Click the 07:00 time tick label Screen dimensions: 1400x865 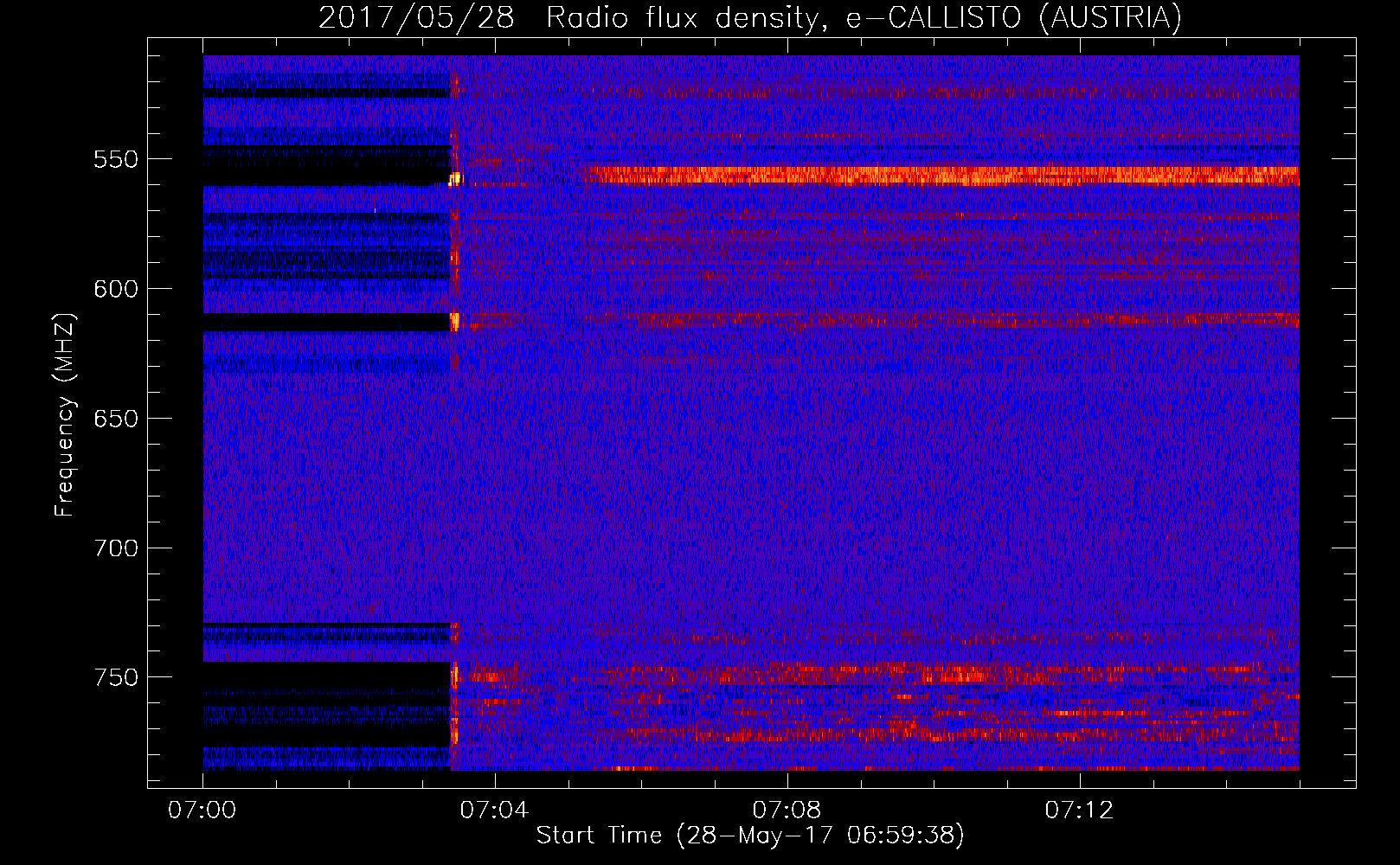202,811
